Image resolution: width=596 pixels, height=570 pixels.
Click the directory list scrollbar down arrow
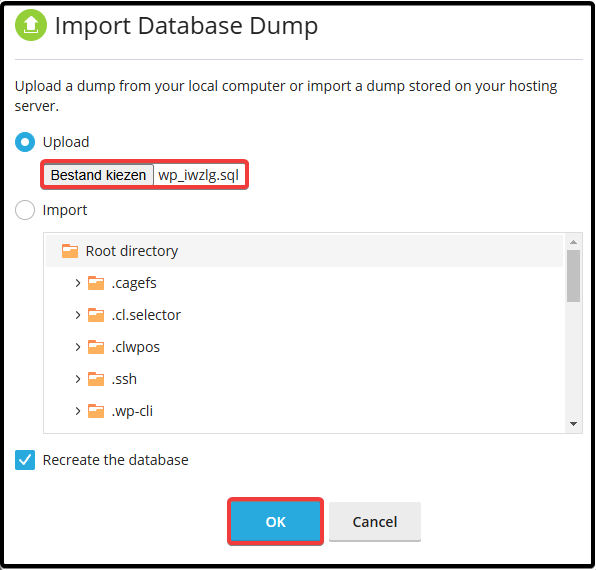click(x=574, y=424)
